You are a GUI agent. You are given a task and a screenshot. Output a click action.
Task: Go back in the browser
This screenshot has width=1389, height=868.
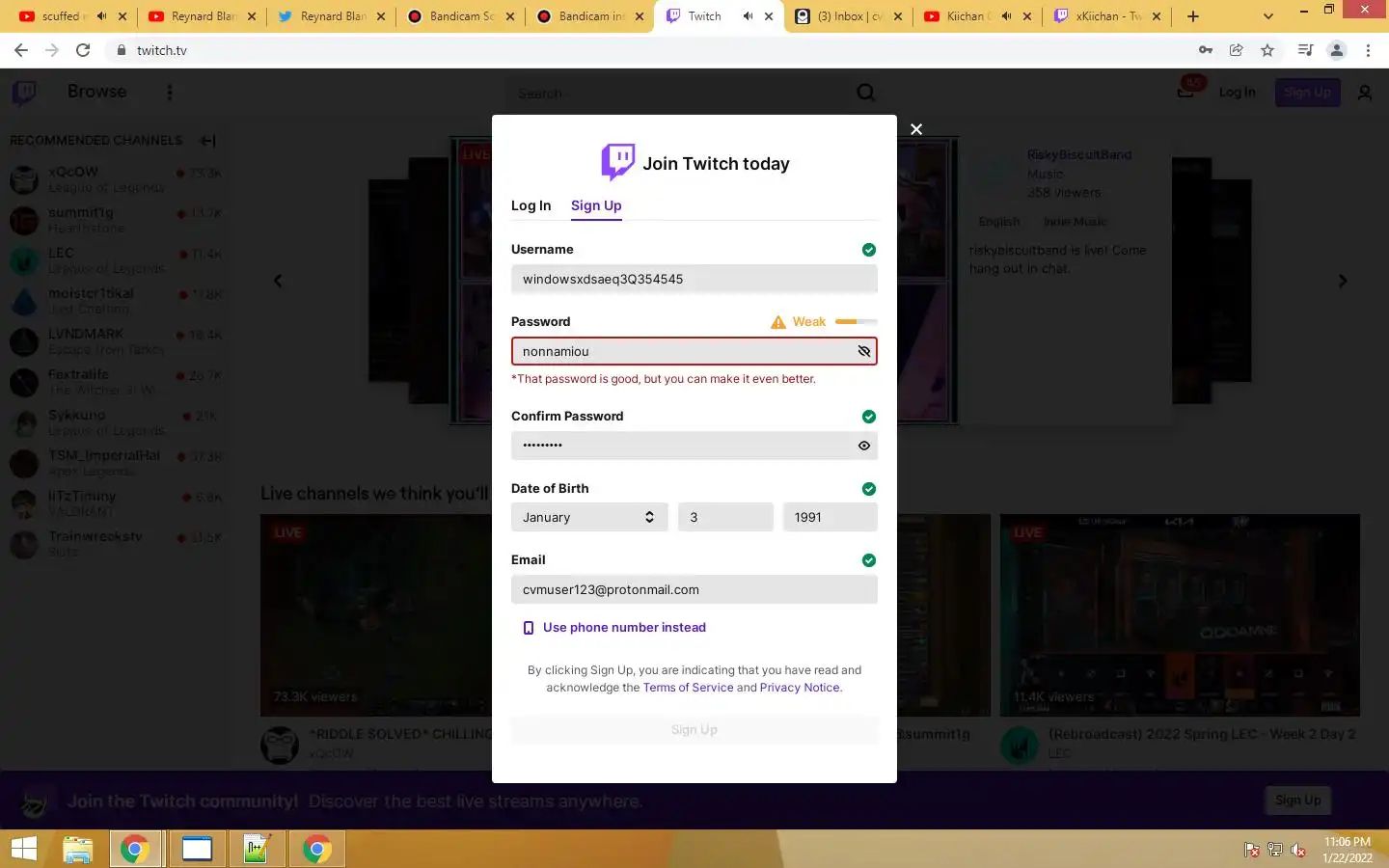(21, 50)
